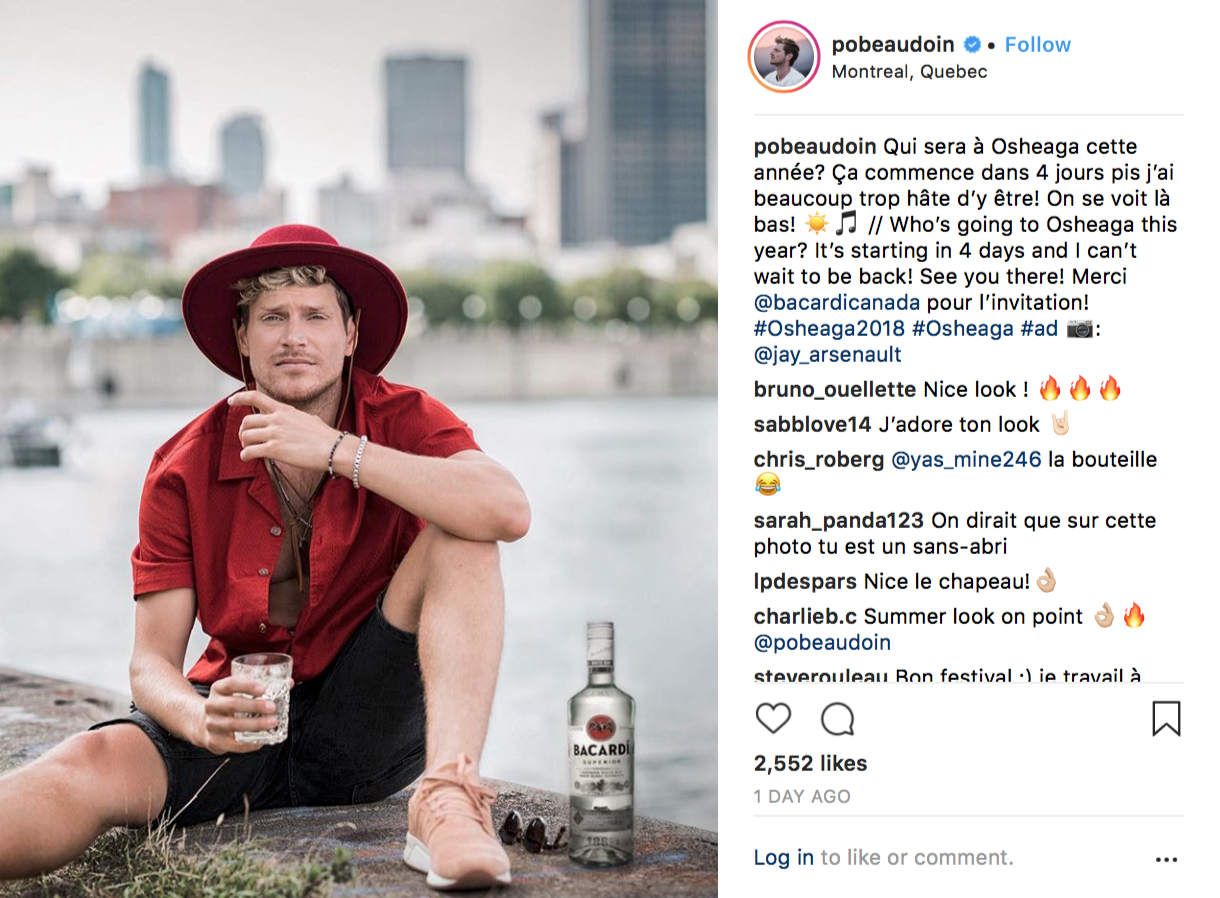View sarah_panda123's profile from comments

click(x=840, y=521)
